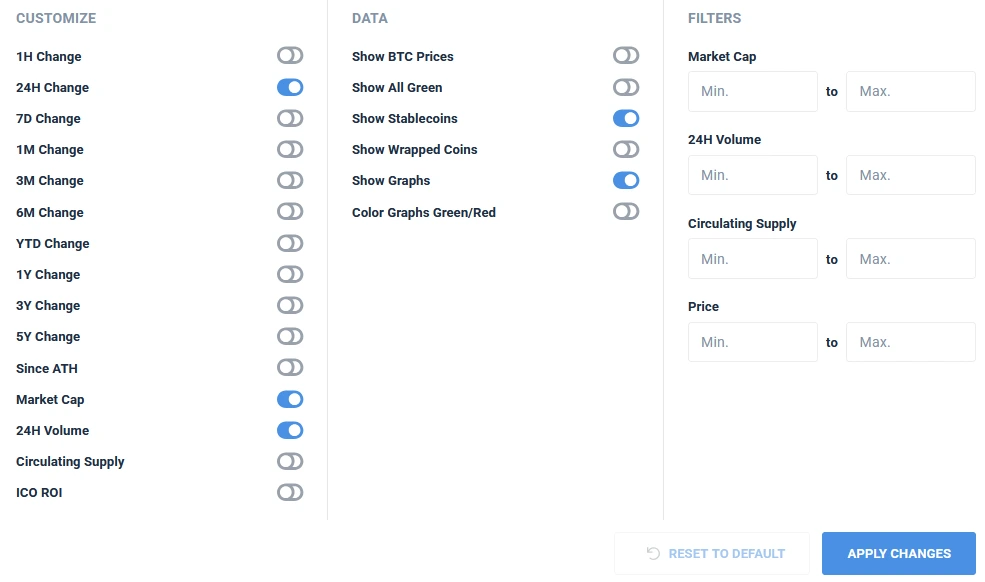Click the Apply Changes button
This screenshot has width=985, height=582.
point(898,553)
